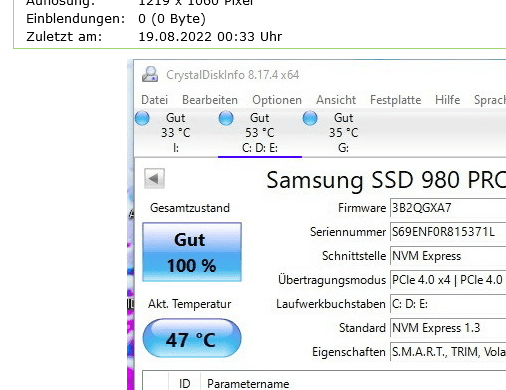Image resolution: width=506 pixels, height=390 pixels.
Task: Click the ID column header
Action: (x=184, y=384)
